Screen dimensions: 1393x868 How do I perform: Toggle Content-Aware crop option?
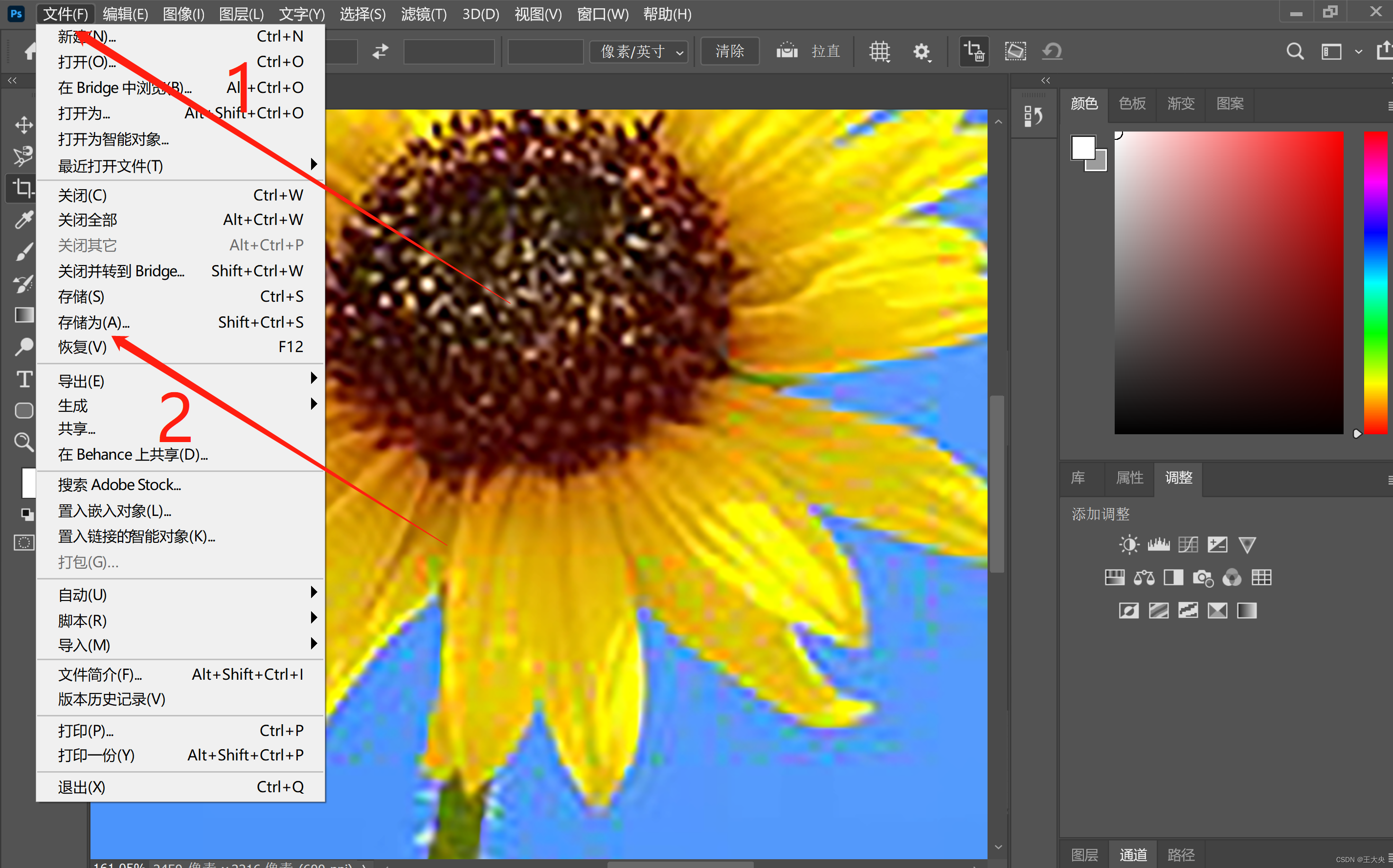click(1015, 52)
